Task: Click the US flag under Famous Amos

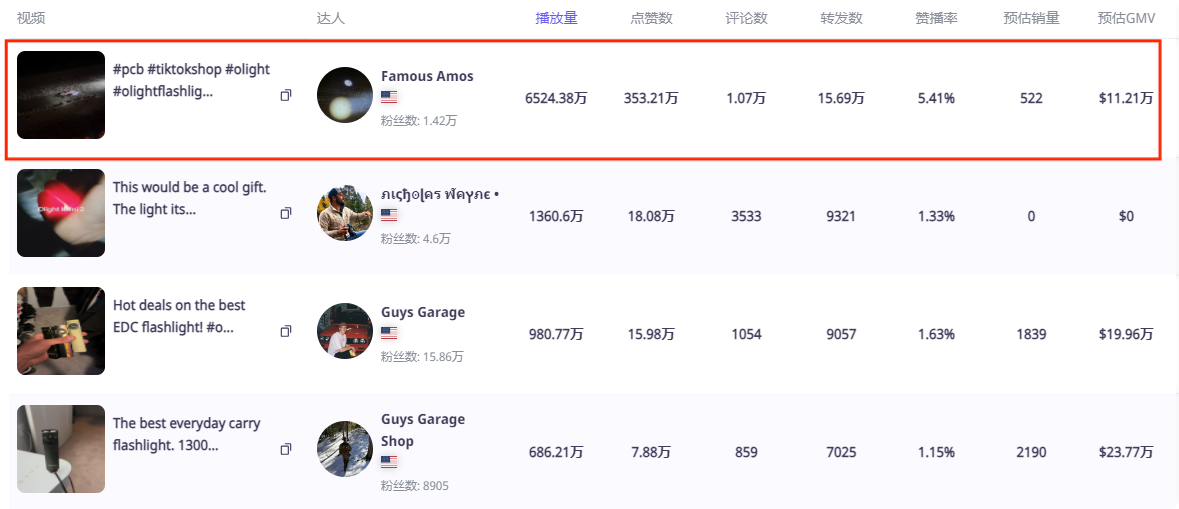Action: coord(389,97)
